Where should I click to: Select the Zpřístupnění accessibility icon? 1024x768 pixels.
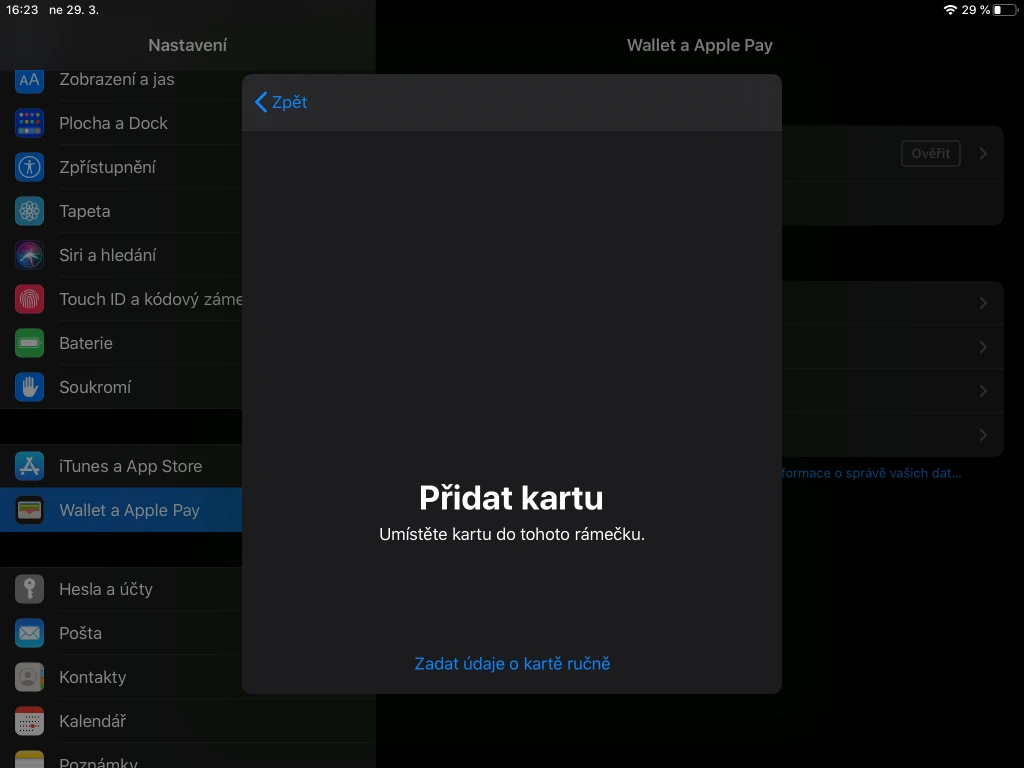[30, 167]
